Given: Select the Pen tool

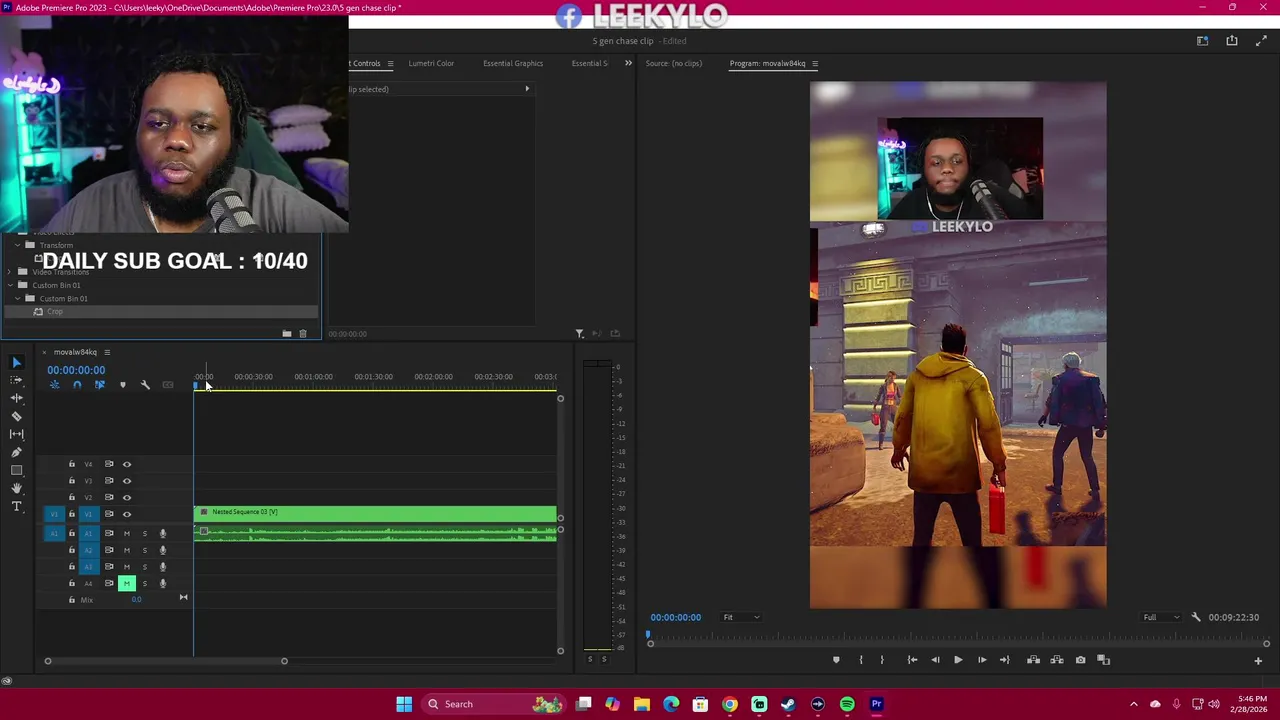Looking at the screenshot, I should [16, 452].
